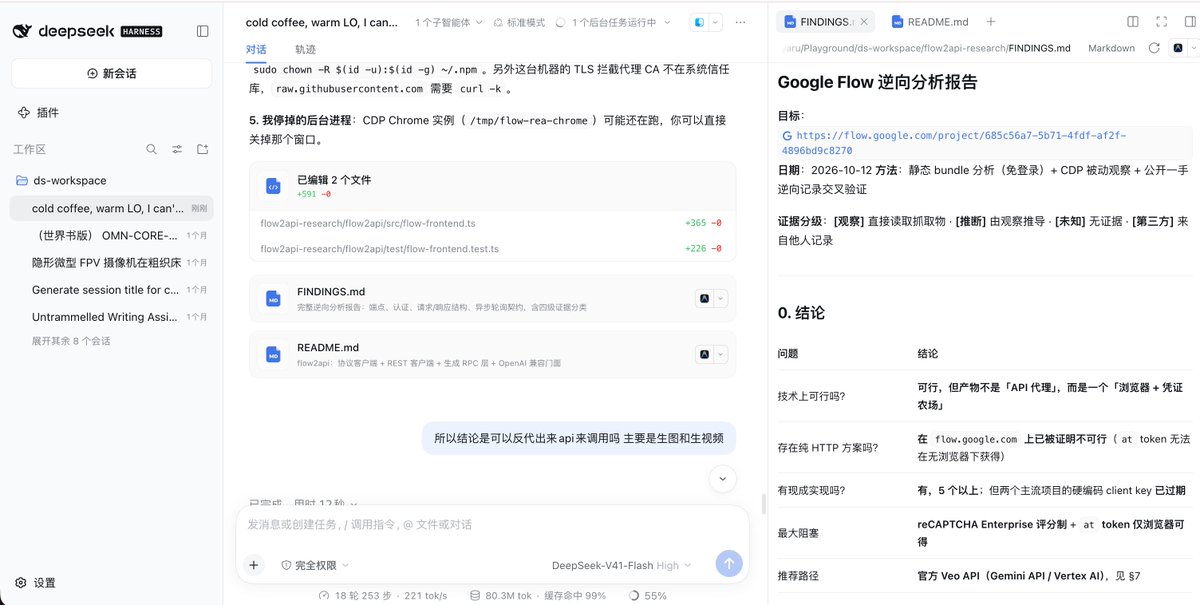Screen dimensions: 1200x605
Task: Open flow-frontend.ts edited file row
Action: (492, 223)
